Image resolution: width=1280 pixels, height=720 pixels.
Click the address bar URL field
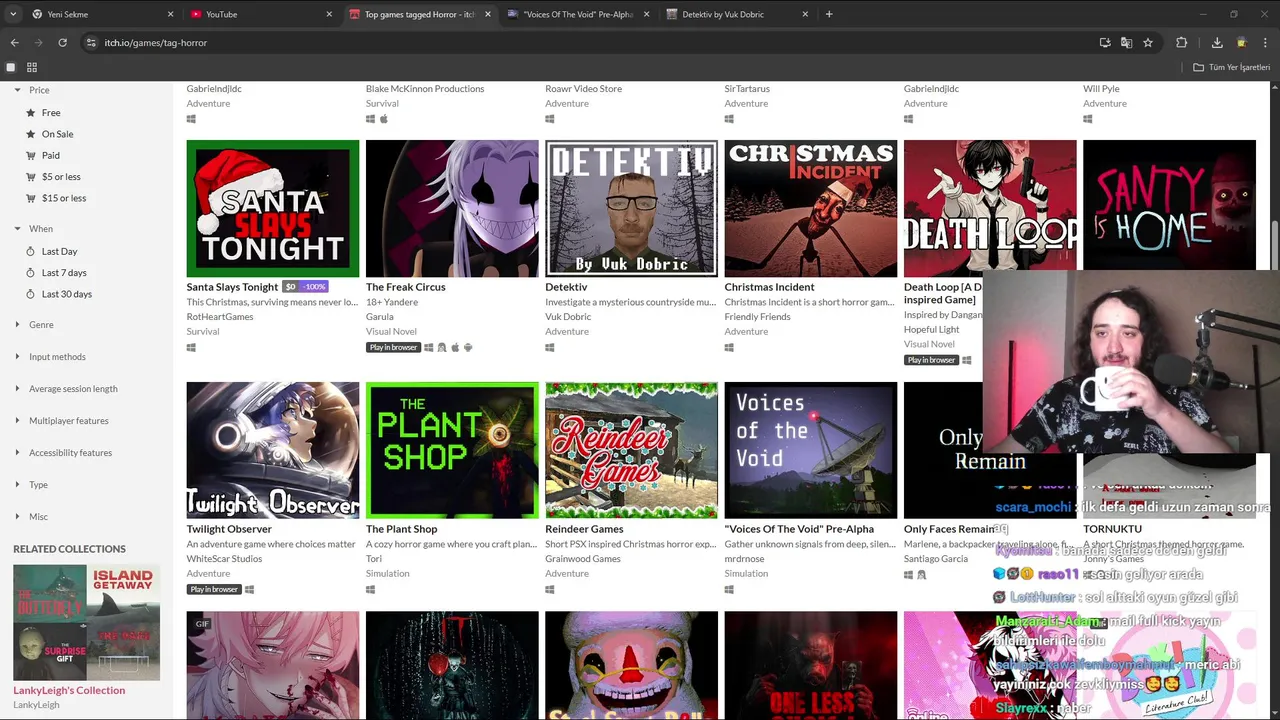click(590, 43)
